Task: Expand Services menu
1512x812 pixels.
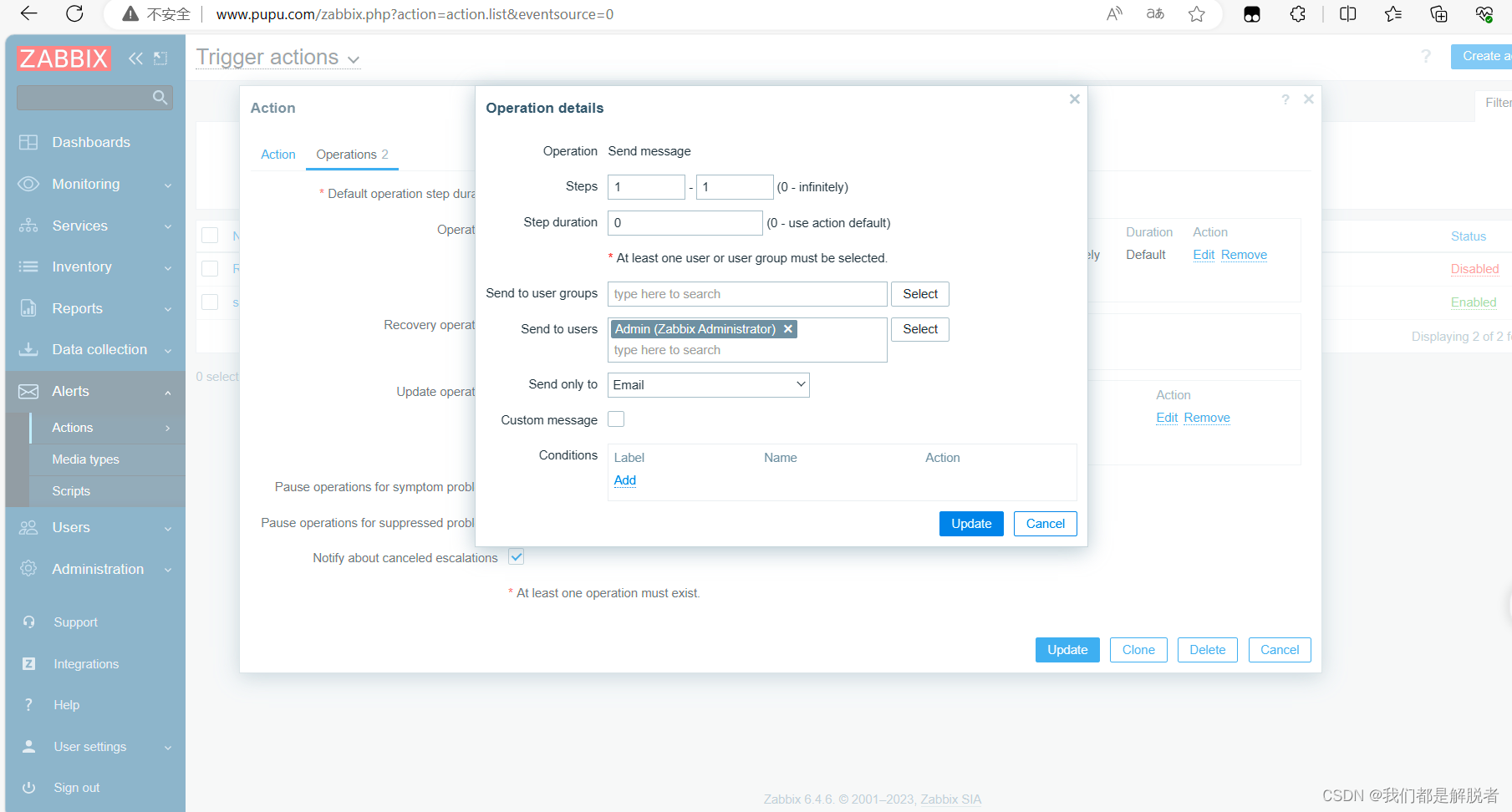Action: coord(95,226)
